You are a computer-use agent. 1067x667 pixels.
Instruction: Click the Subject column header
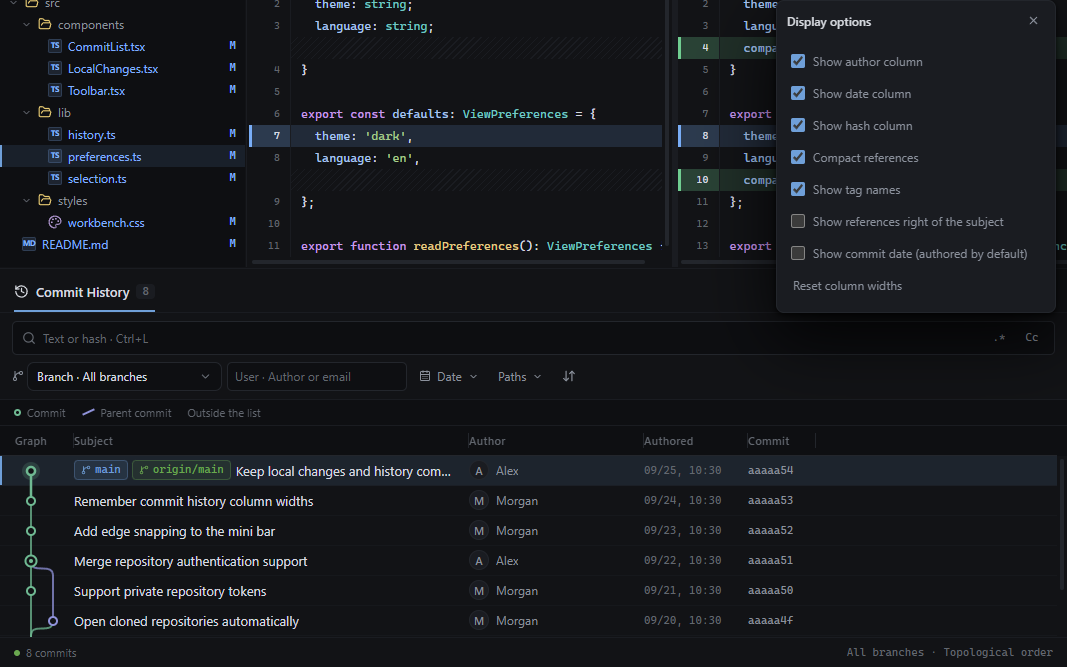tap(93, 441)
